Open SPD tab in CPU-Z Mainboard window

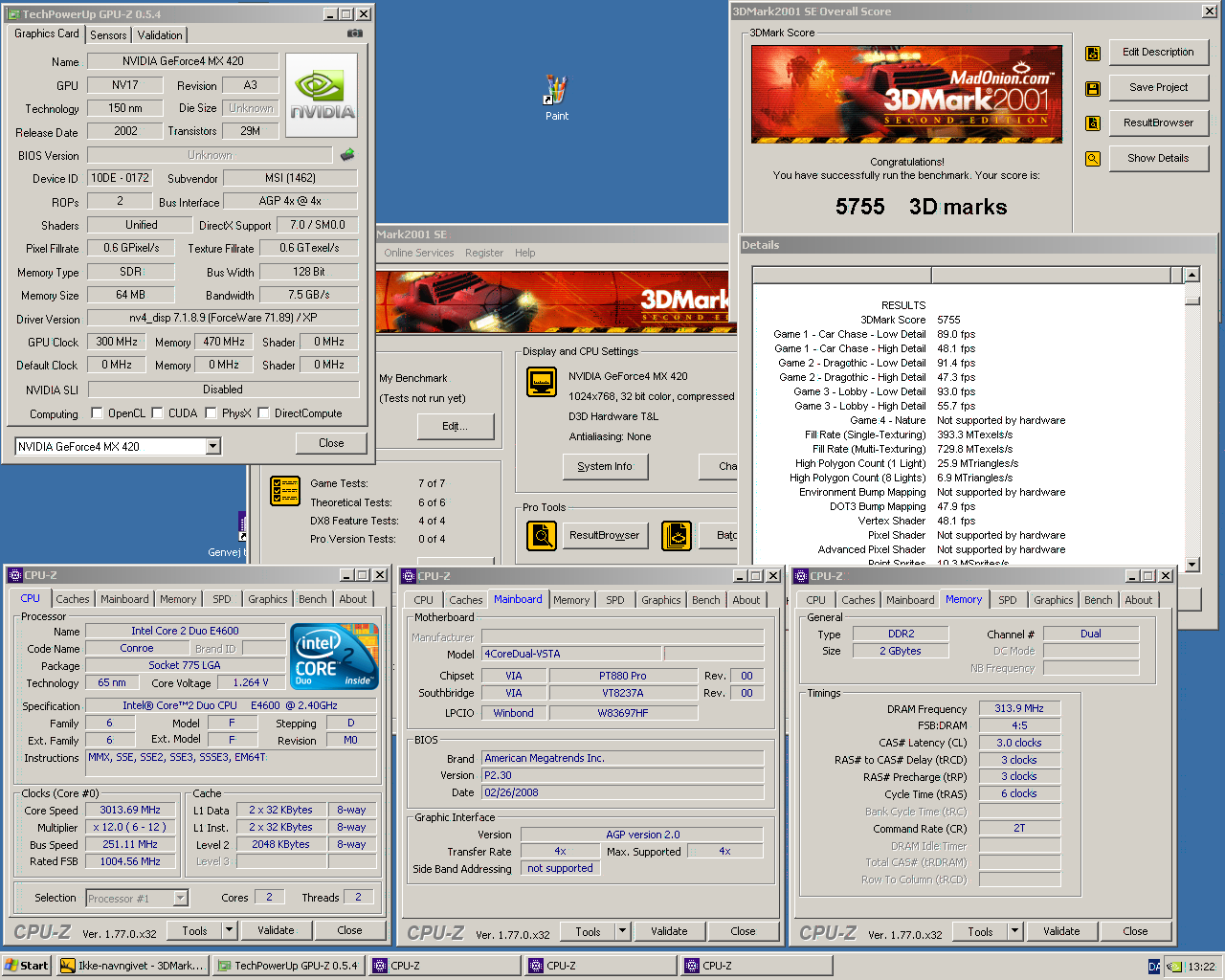point(615,600)
